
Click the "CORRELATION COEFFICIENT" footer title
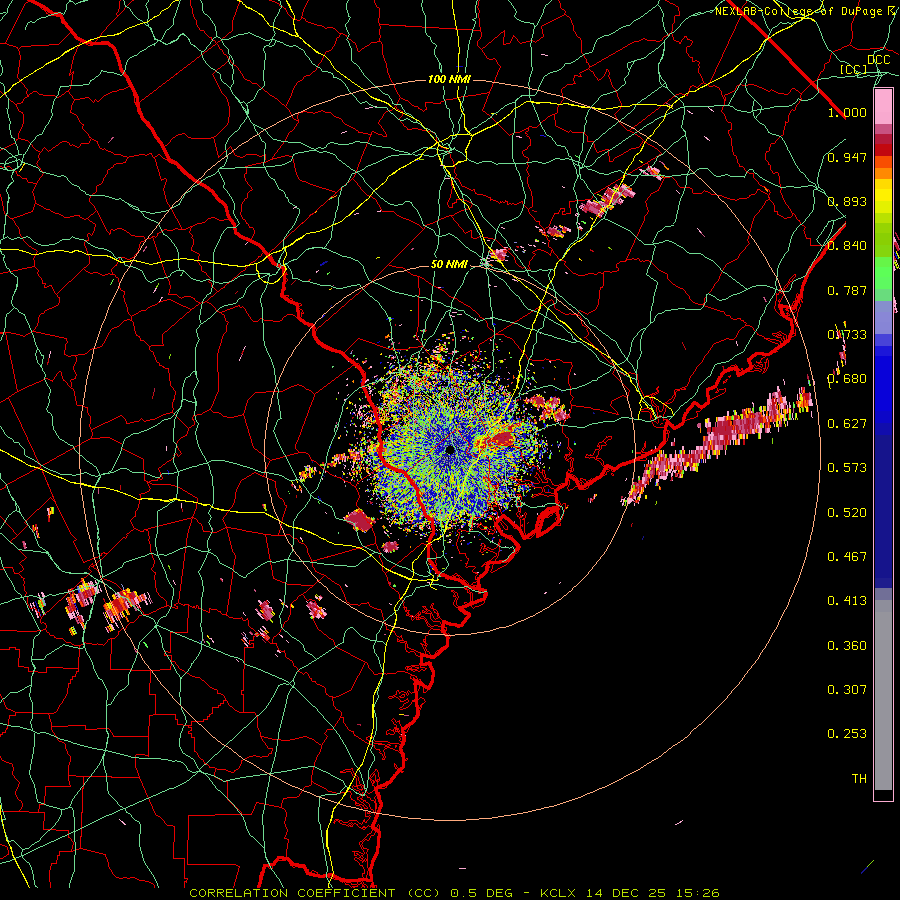292,893
